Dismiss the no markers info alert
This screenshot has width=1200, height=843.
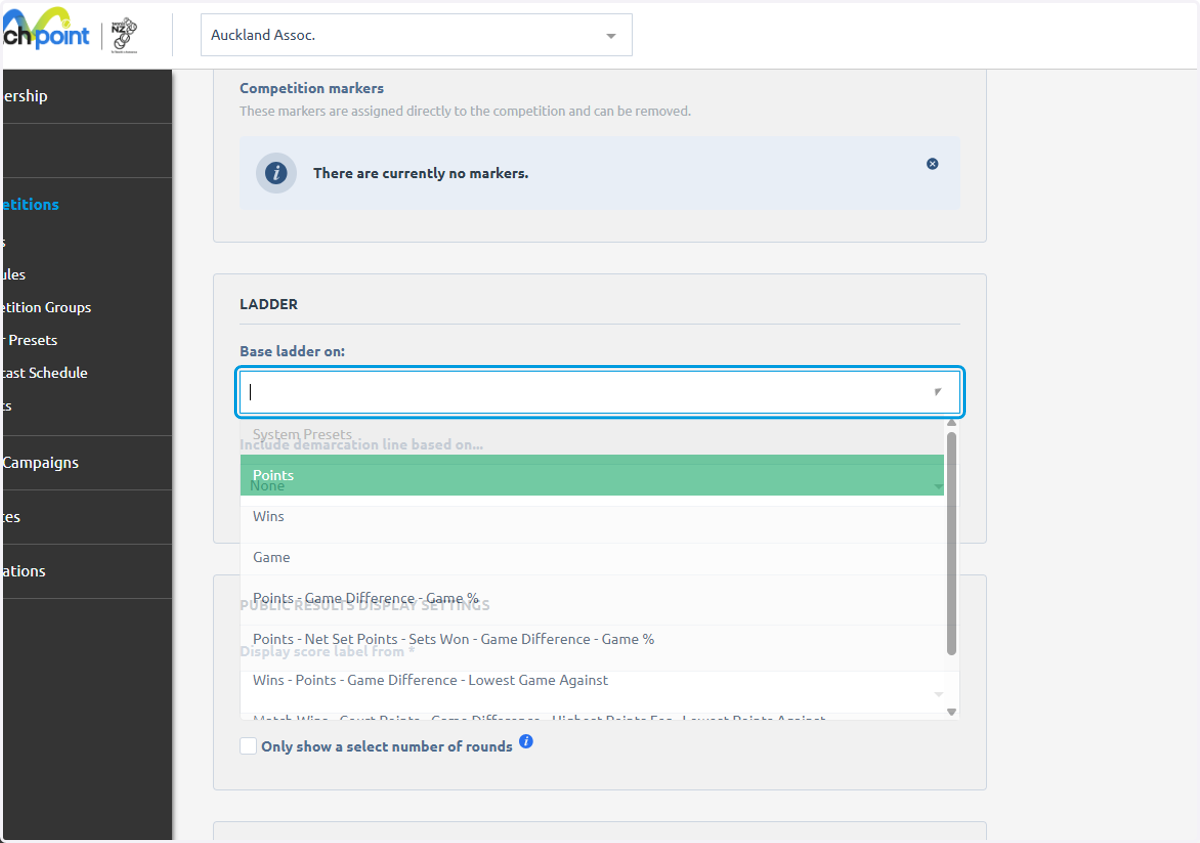click(x=932, y=164)
